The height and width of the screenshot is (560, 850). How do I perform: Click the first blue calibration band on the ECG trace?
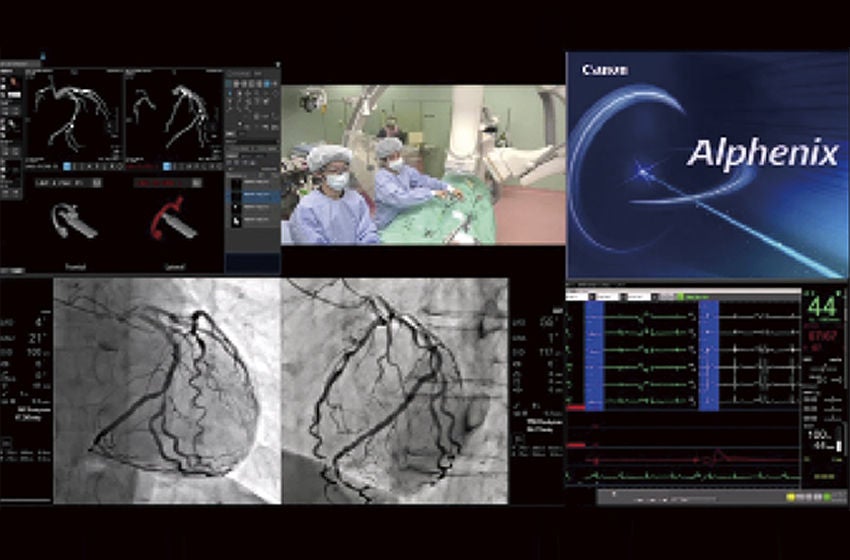594,356
